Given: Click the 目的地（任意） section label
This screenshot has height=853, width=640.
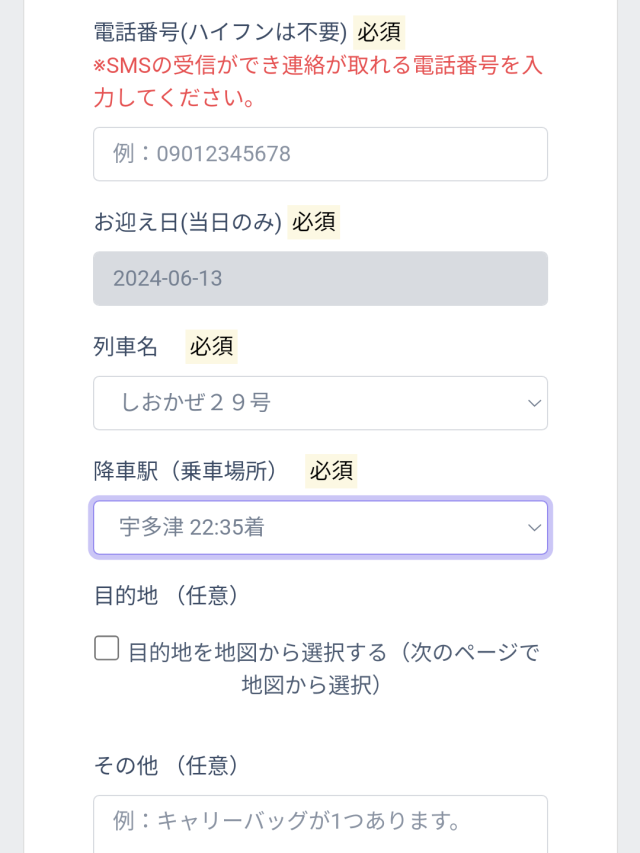Looking at the screenshot, I should [167, 596].
